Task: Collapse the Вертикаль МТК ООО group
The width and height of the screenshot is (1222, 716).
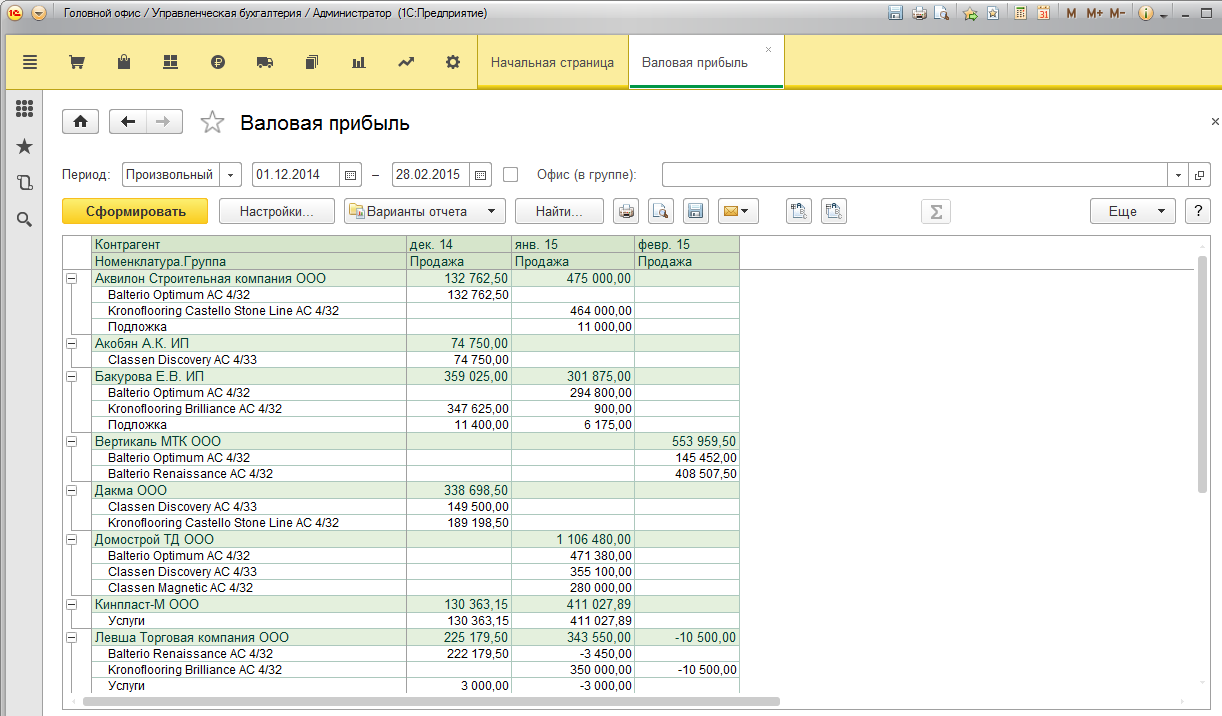Action: 71,441
